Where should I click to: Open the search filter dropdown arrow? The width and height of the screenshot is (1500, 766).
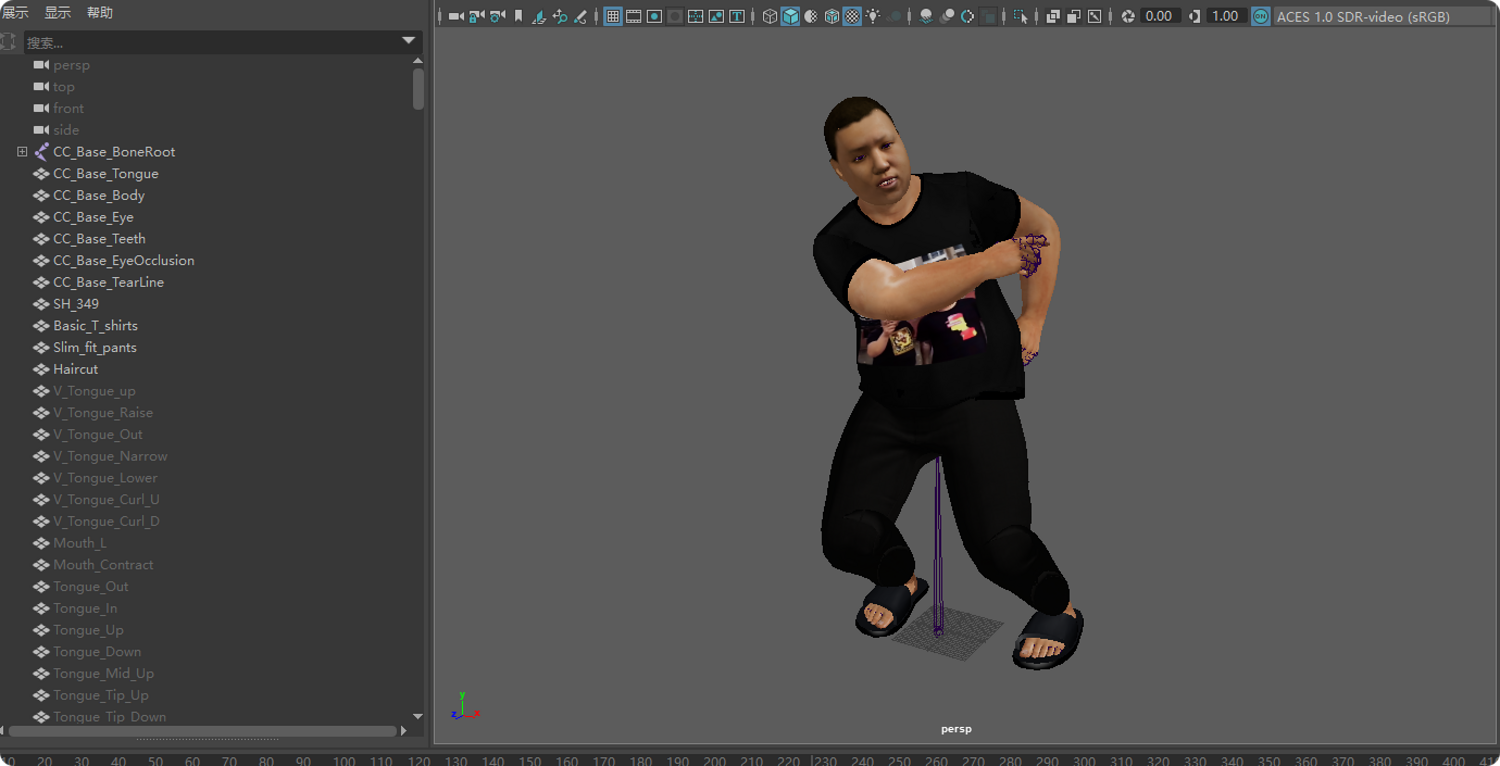click(x=408, y=41)
